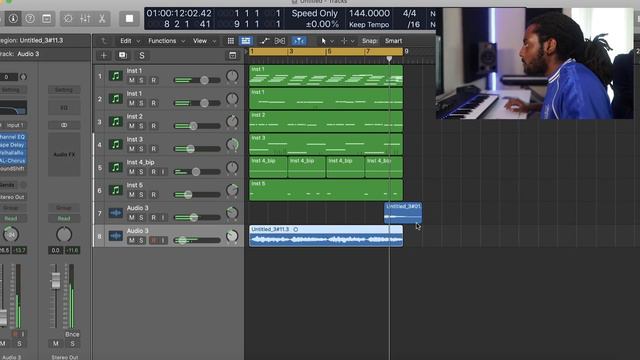
Task: Select the first Inst 4_bip region
Action: click(268, 167)
